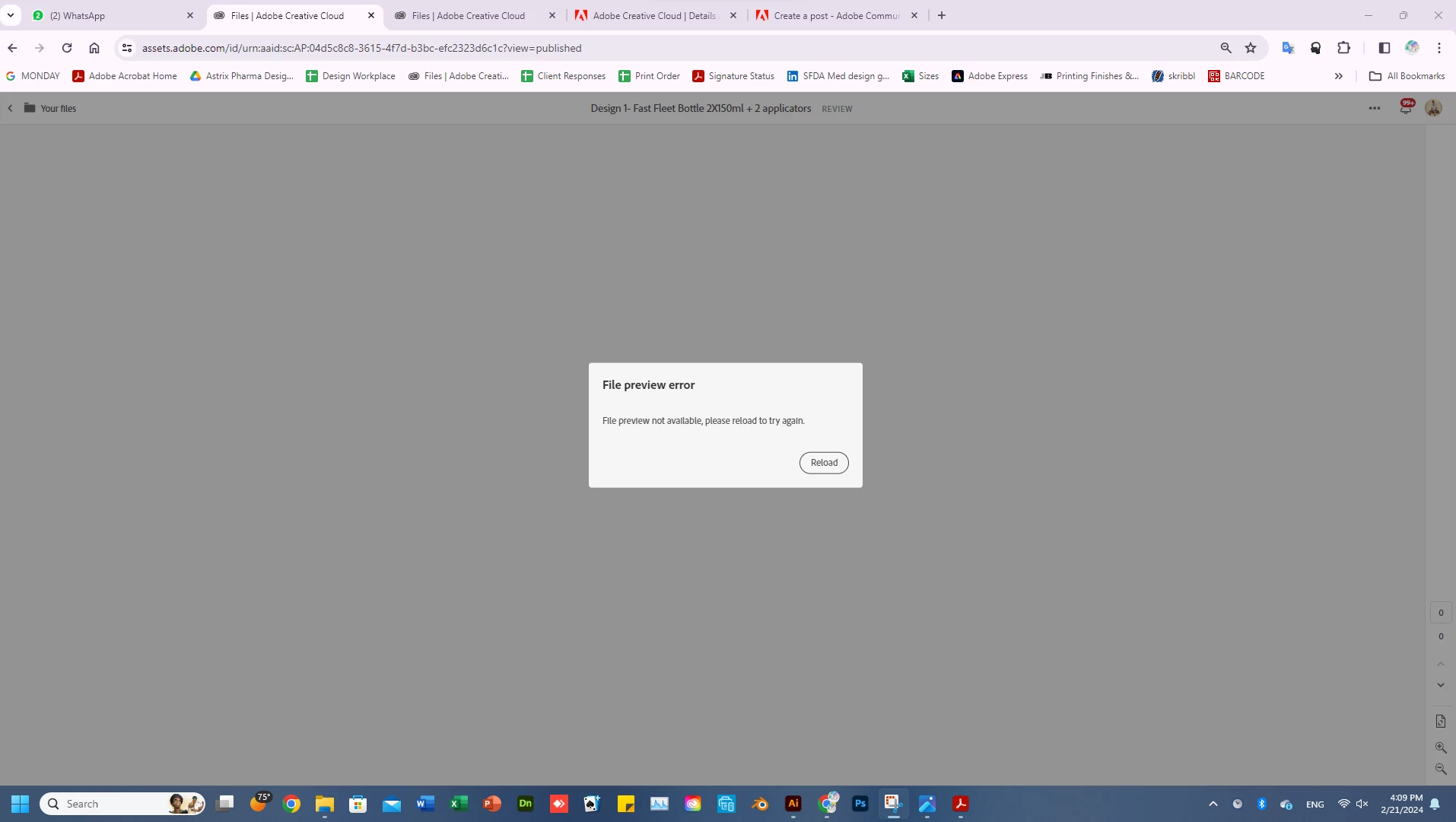Image resolution: width=1456 pixels, height=822 pixels.
Task: Open site information icon in address bar
Action: (x=127, y=48)
